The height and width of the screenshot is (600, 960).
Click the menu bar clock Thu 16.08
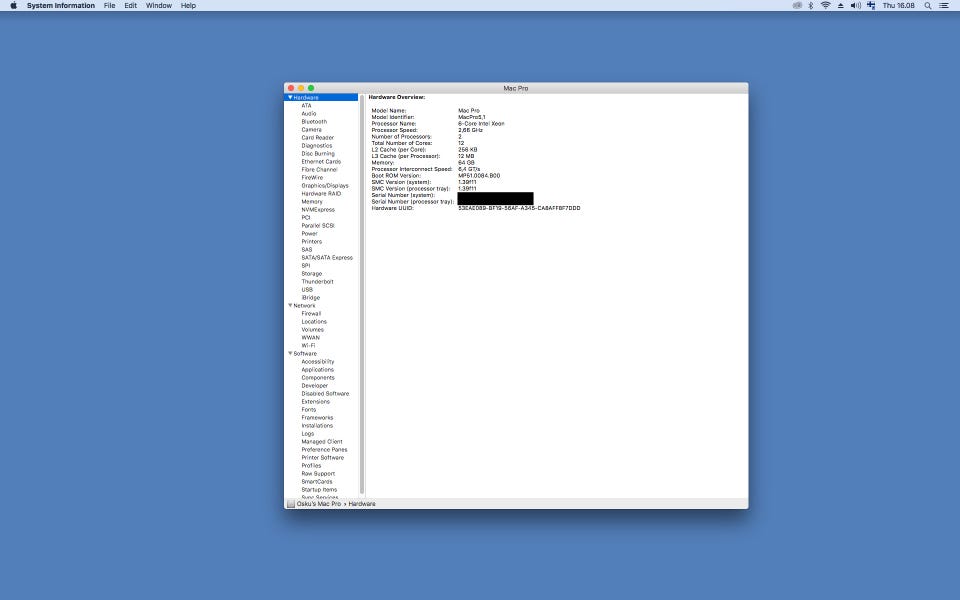pyautogui.click(x=898, y=6)
